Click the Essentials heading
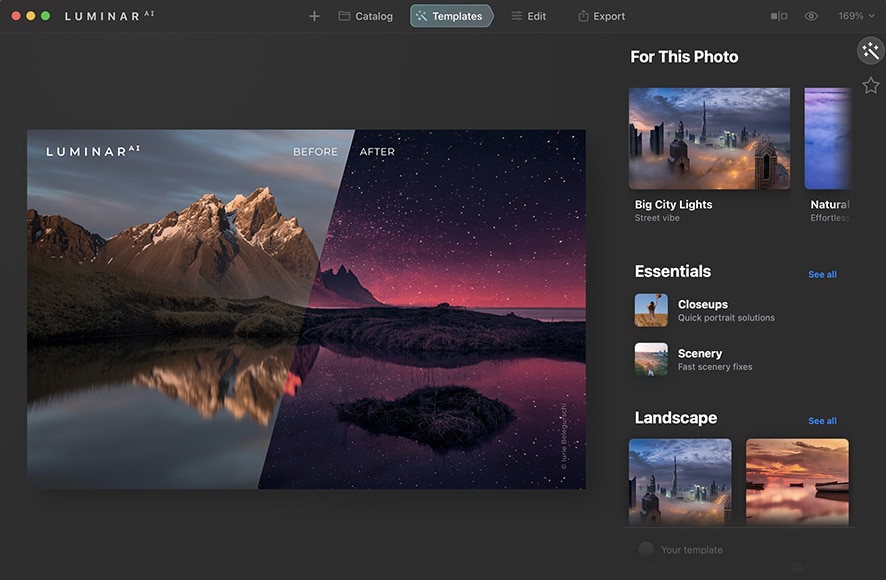The height and width of the screenshot is (580, 886). [672, 271]
